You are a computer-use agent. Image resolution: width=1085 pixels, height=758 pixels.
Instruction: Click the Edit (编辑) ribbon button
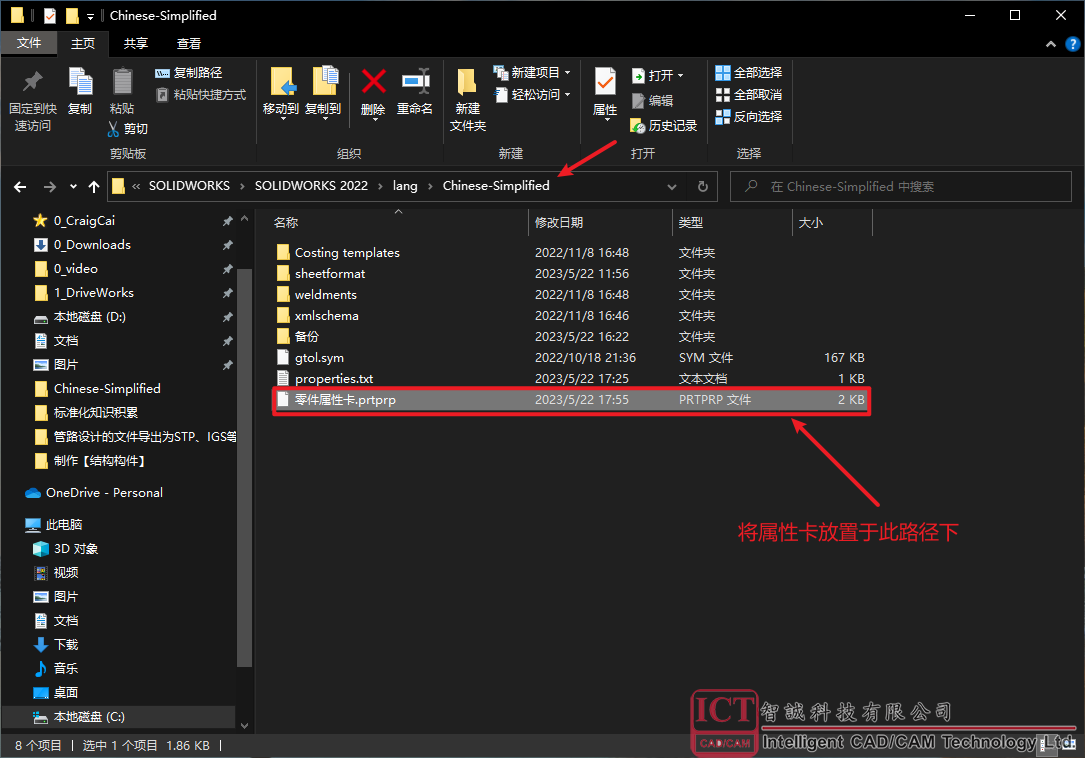[653, 100]
